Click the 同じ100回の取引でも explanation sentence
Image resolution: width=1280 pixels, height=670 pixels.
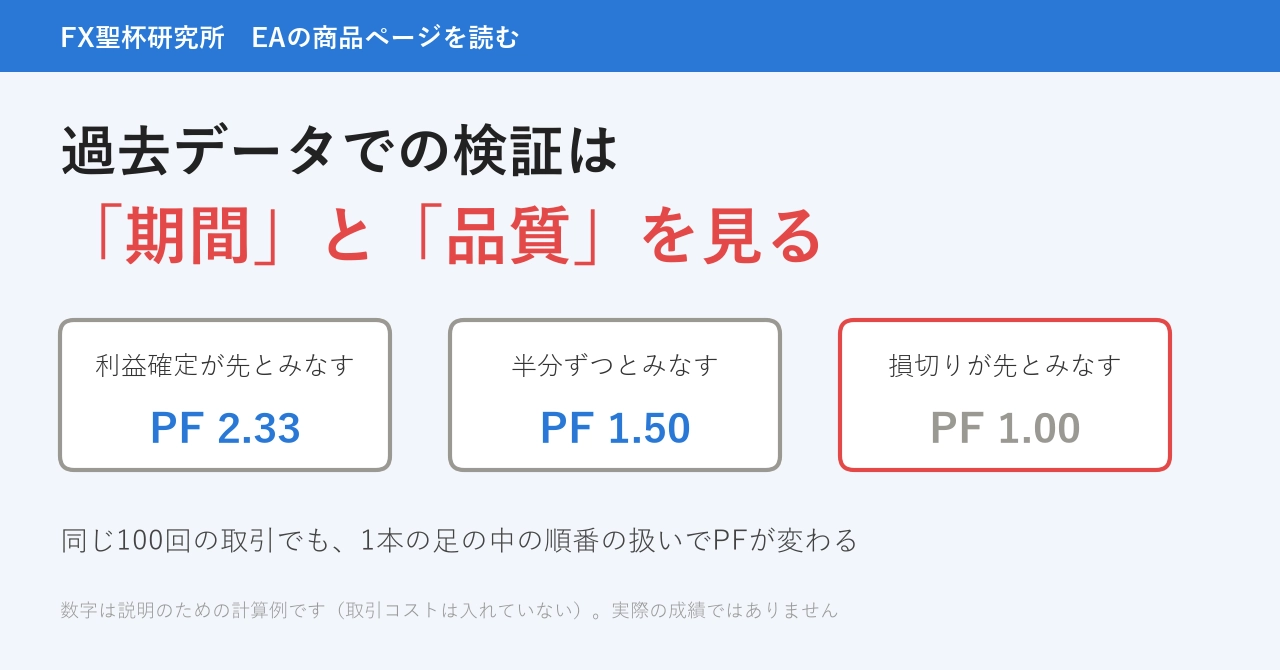(x=459, y=540)
